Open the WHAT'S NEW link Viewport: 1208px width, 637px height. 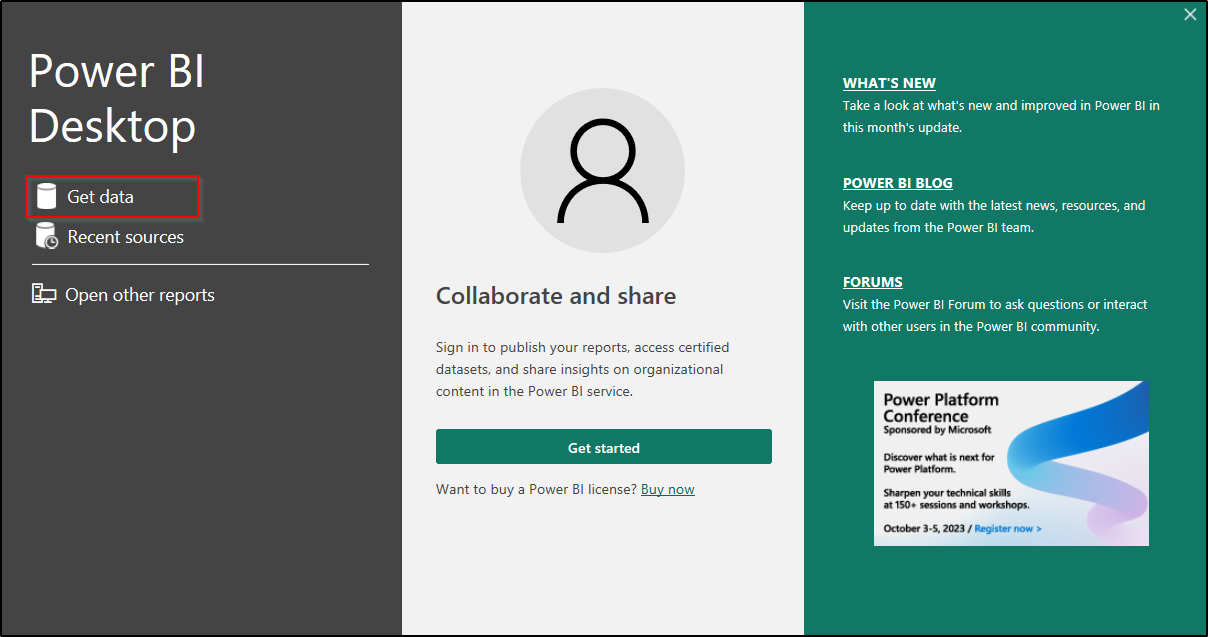coord(889,83)
